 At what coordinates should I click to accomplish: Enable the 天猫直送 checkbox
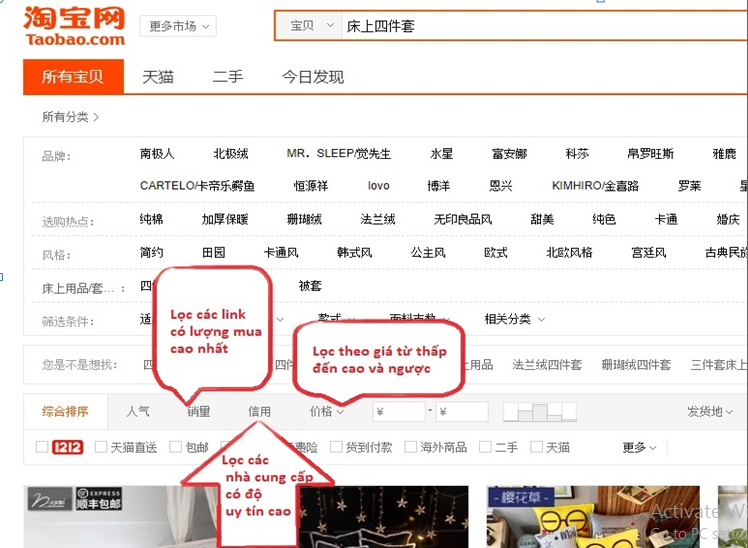[101, 447]
